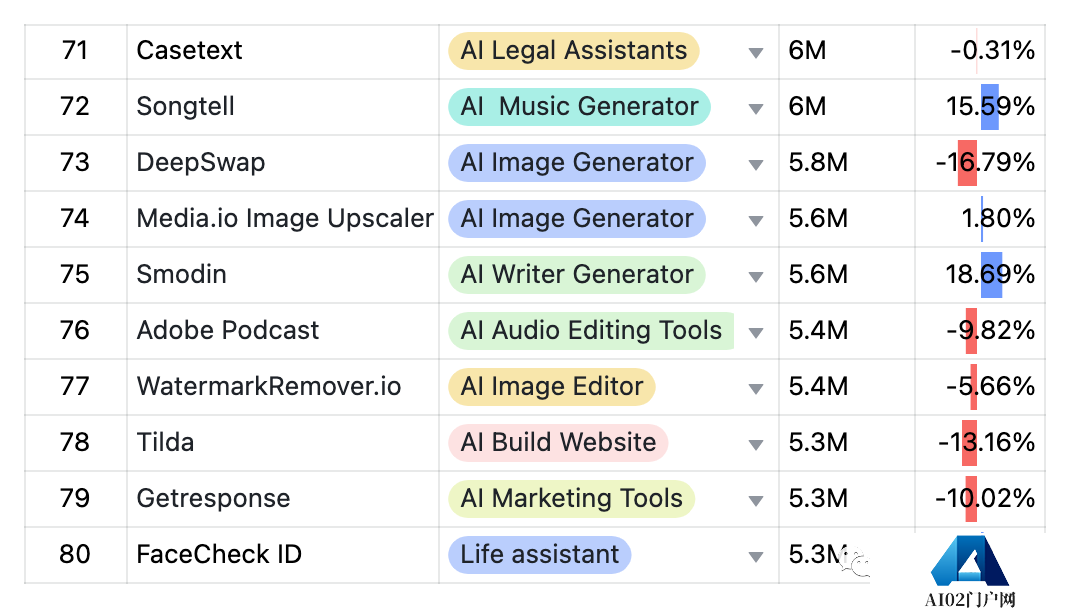The width and height of the screenshot is (1070, 608).
Task: Click the FaceCheck ID name cell
Action: click(x=283, y=555)
